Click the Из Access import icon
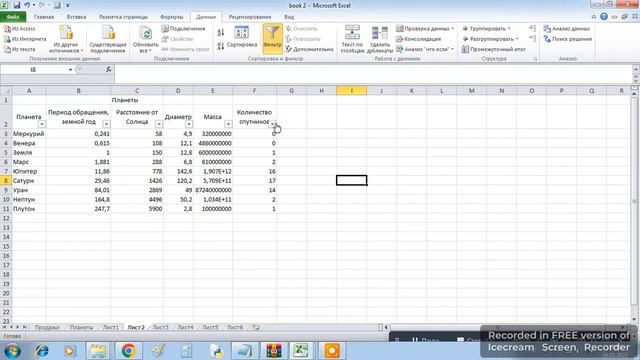Screen dimensions: 640x360 click(7, 29)
